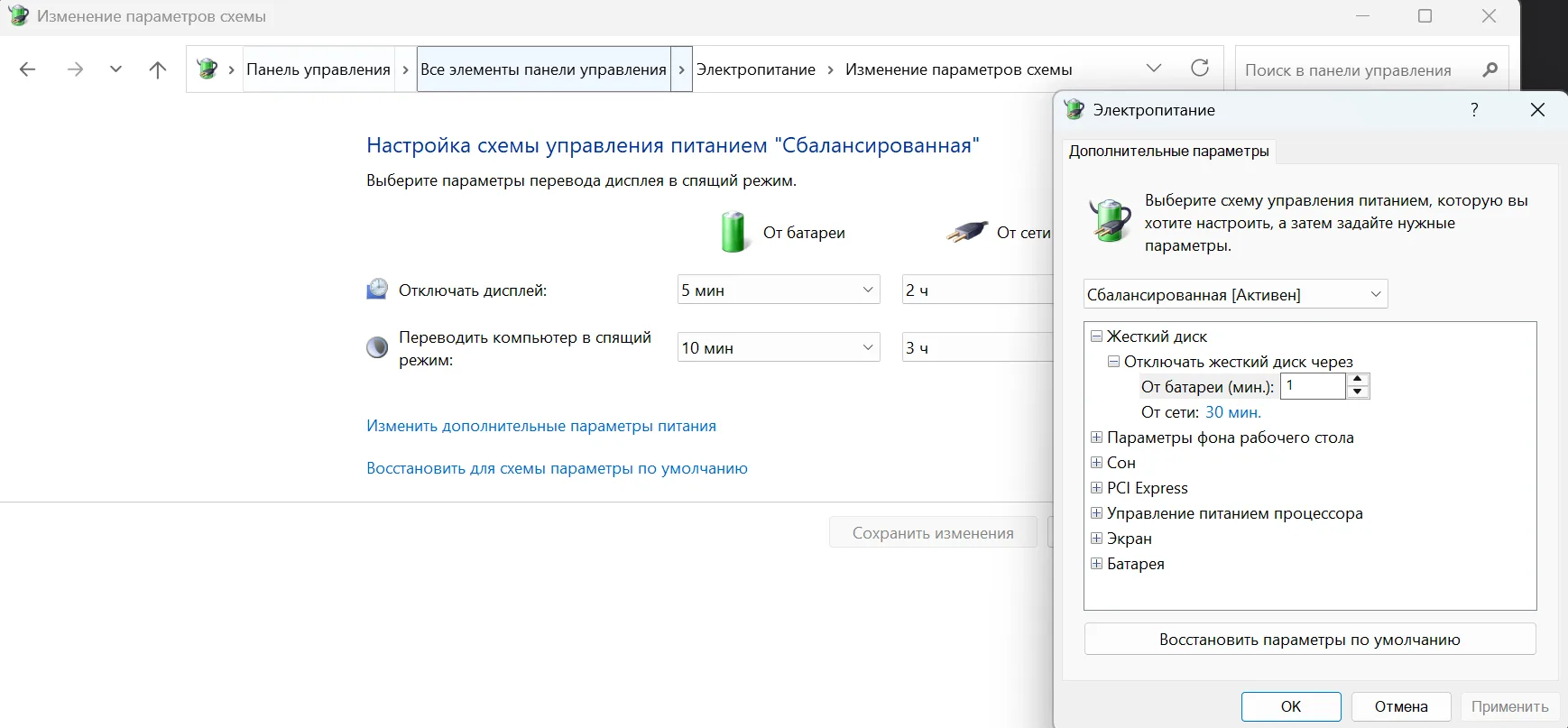Click the search magnifier icon

click(1490, 69)
